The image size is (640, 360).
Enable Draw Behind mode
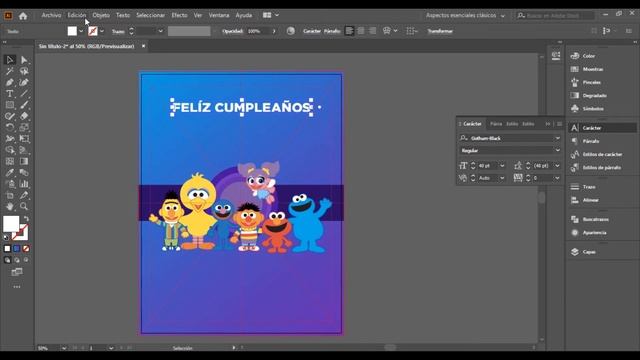(17, 260)
